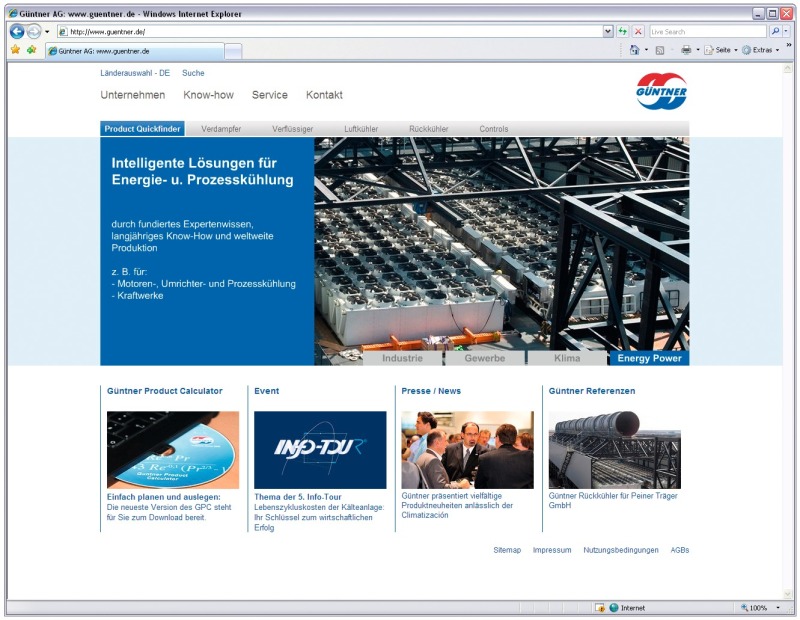Open the Impressum footer link
The image size is (800, 620).
[552, 550]
